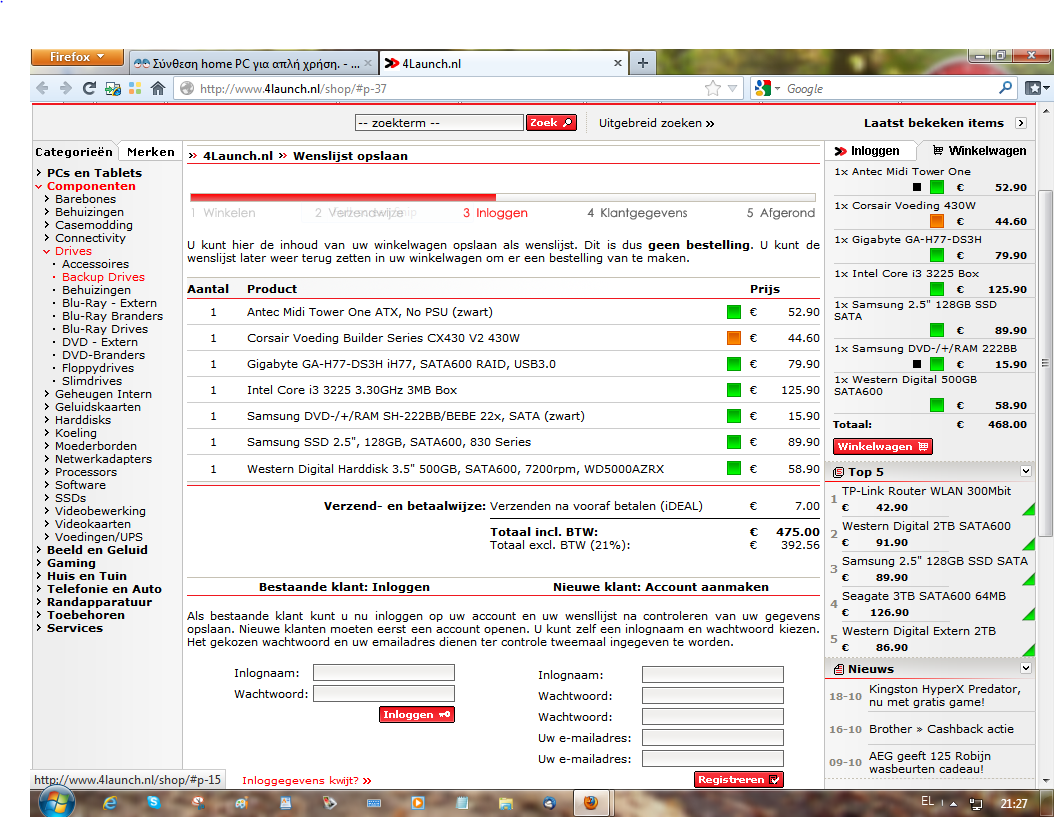Open address bar history dropdown arrow
Screen dimensions: 1054x817
[x=733, y=88]
